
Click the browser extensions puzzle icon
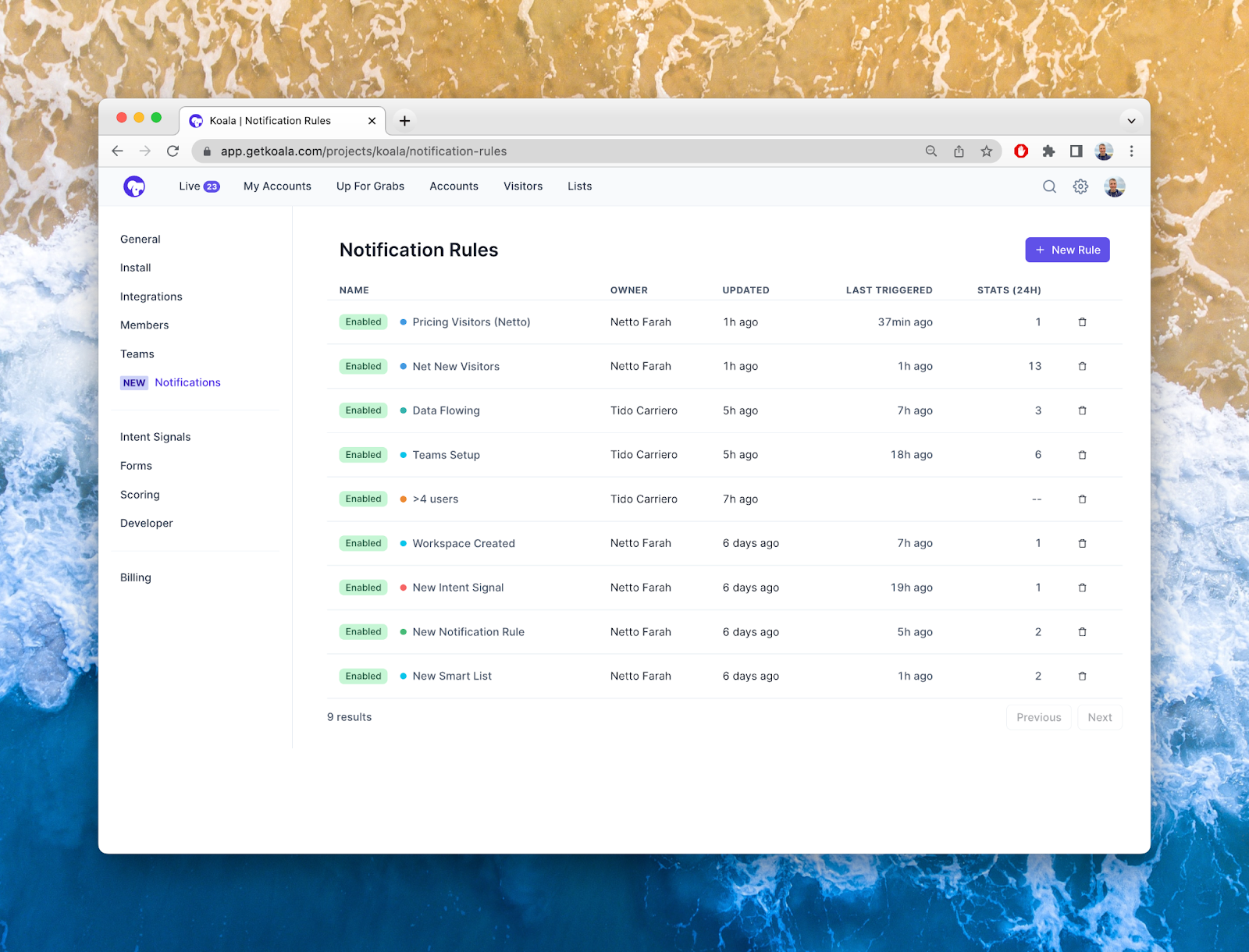tap(1048, 151)
